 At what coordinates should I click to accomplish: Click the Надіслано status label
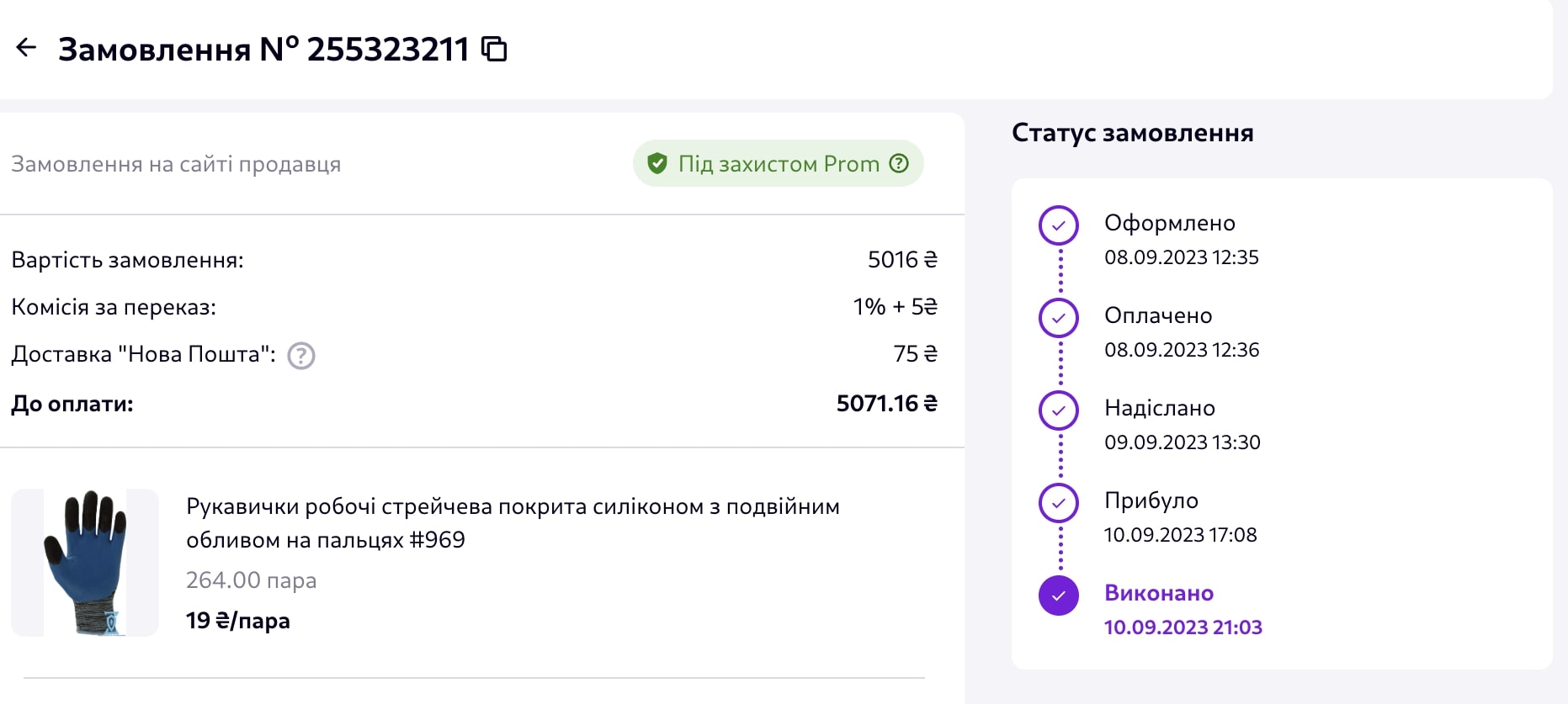tap(1160, 408)
